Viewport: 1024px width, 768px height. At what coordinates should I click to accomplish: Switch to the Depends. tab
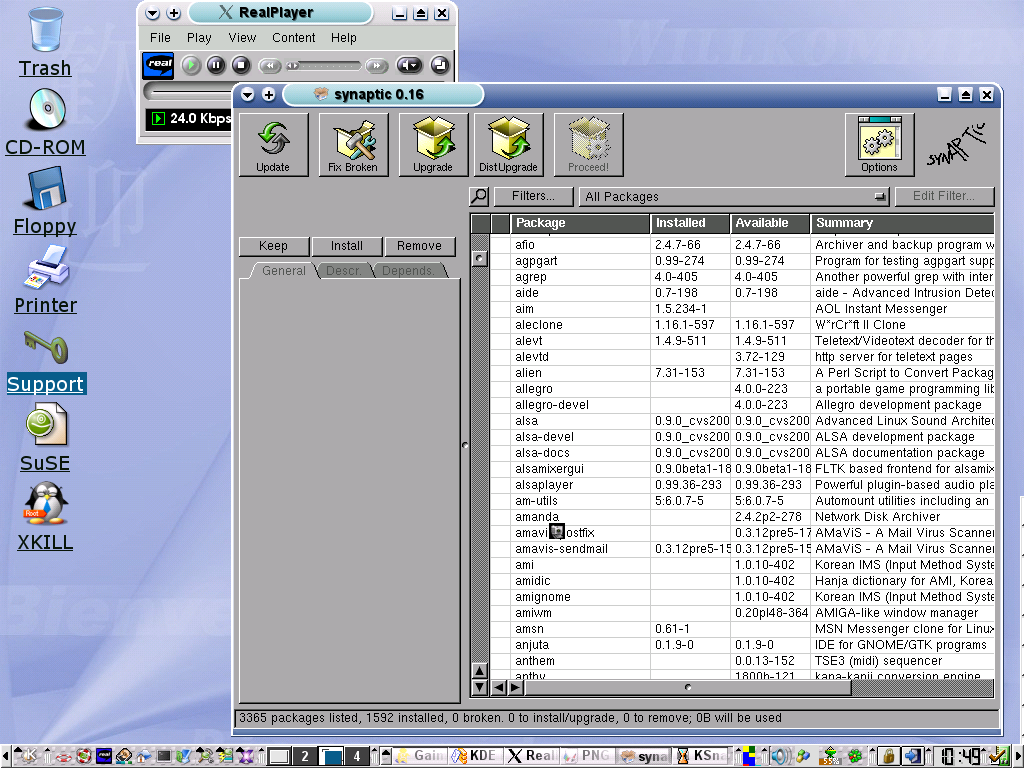pyautogui.click(x=408, y=270)
